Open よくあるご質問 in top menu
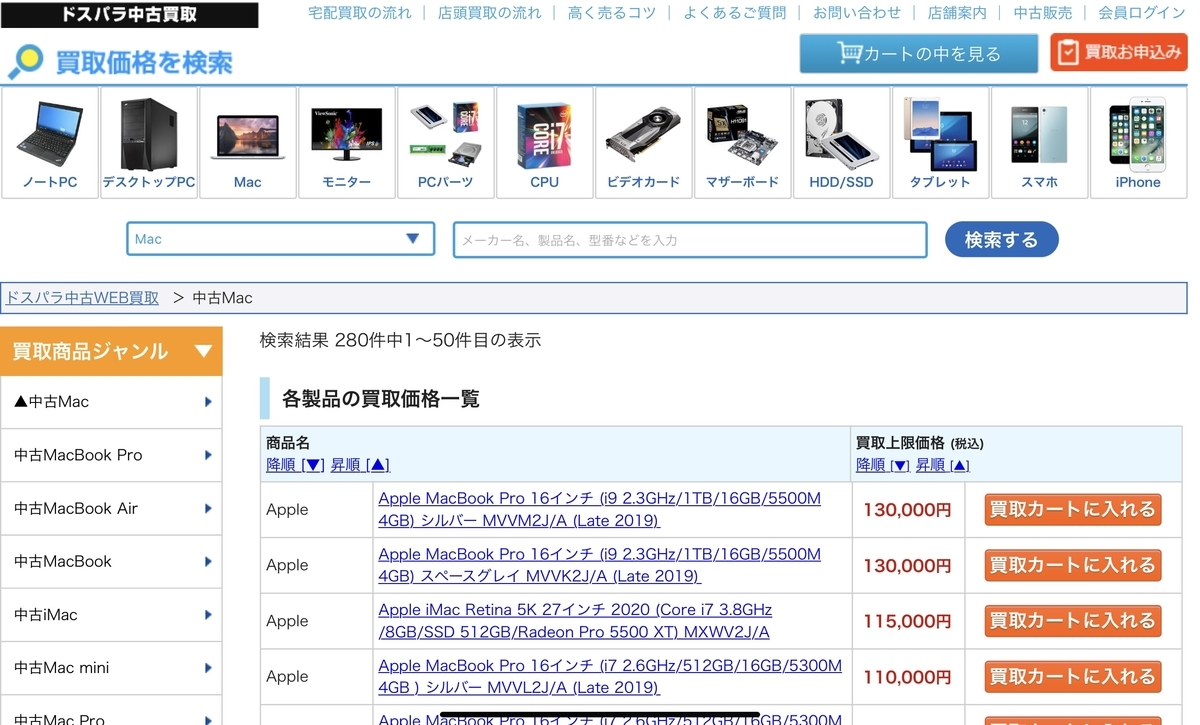This screenshot has height=725, width=1200. [x=735, y=13]
